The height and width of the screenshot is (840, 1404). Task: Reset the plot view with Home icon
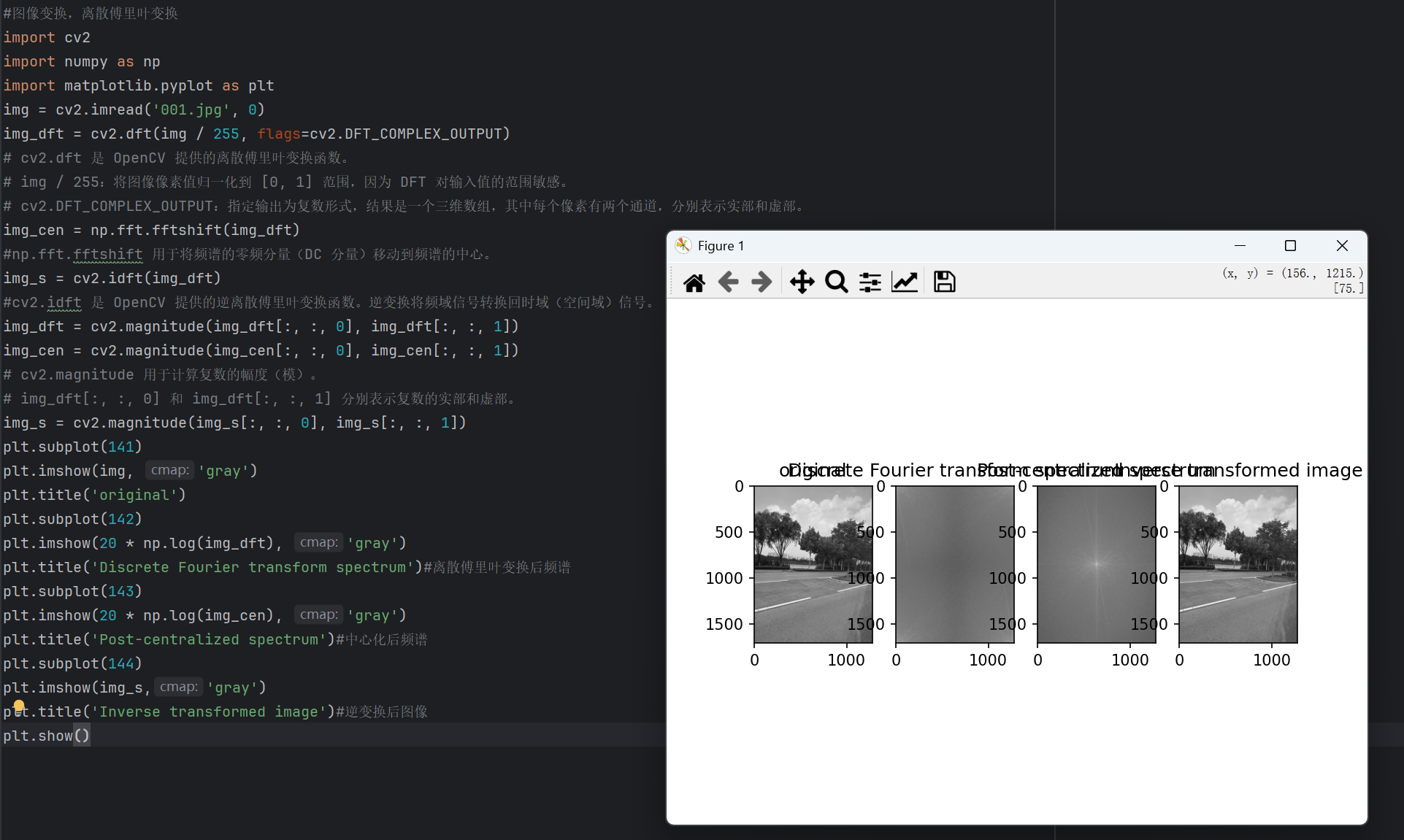coord(694,282)
